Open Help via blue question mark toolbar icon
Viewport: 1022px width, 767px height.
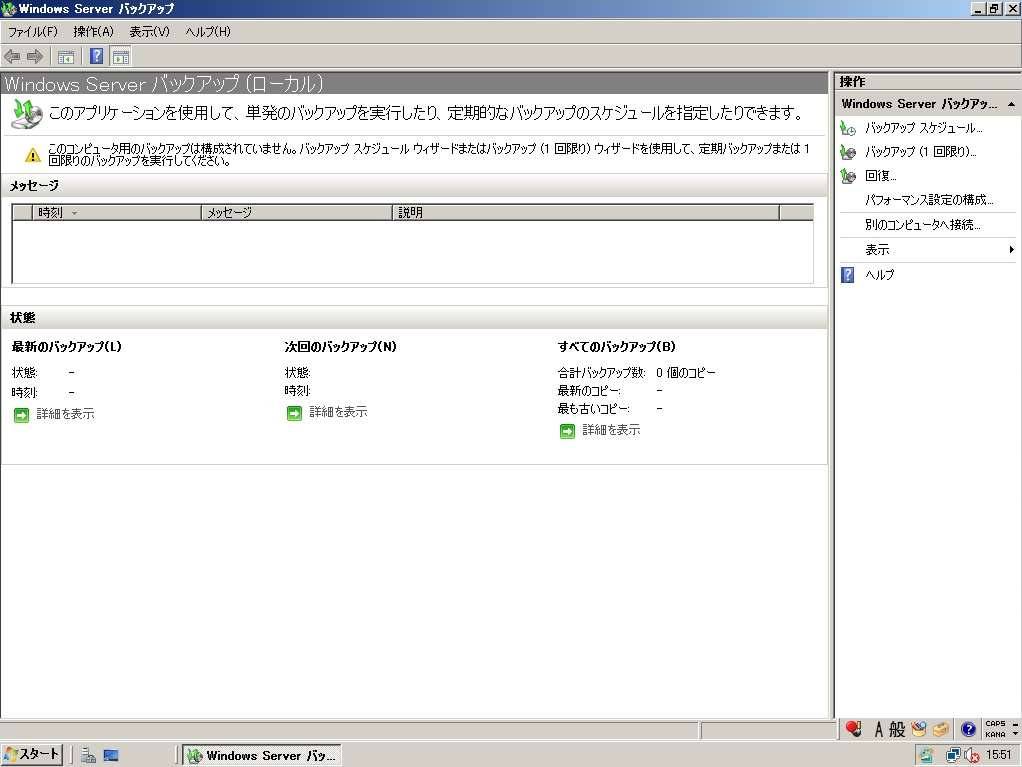click(x=96, y=57)
